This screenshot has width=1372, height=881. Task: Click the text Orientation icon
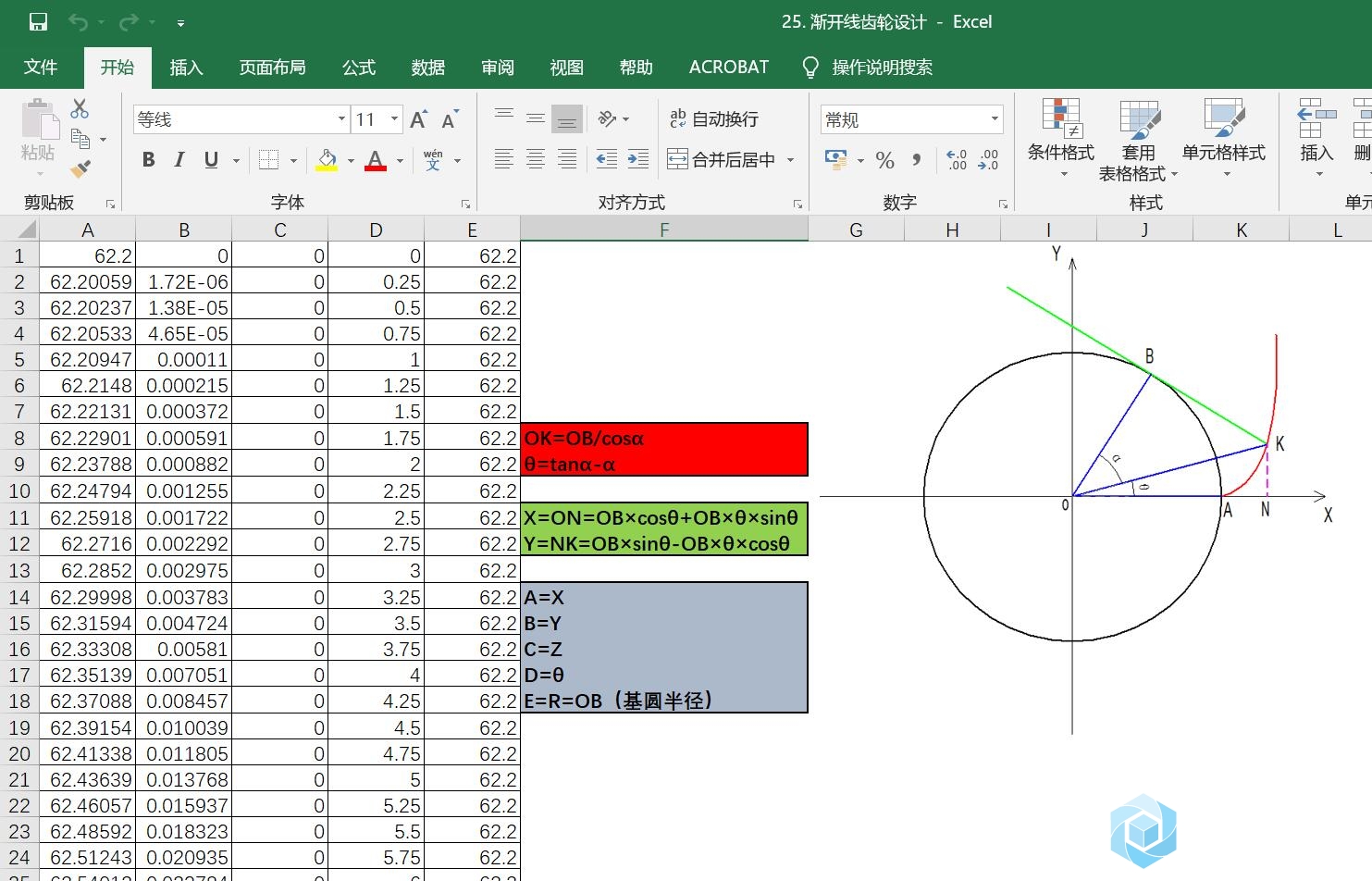pyautogui.click(x=608, y=118)
